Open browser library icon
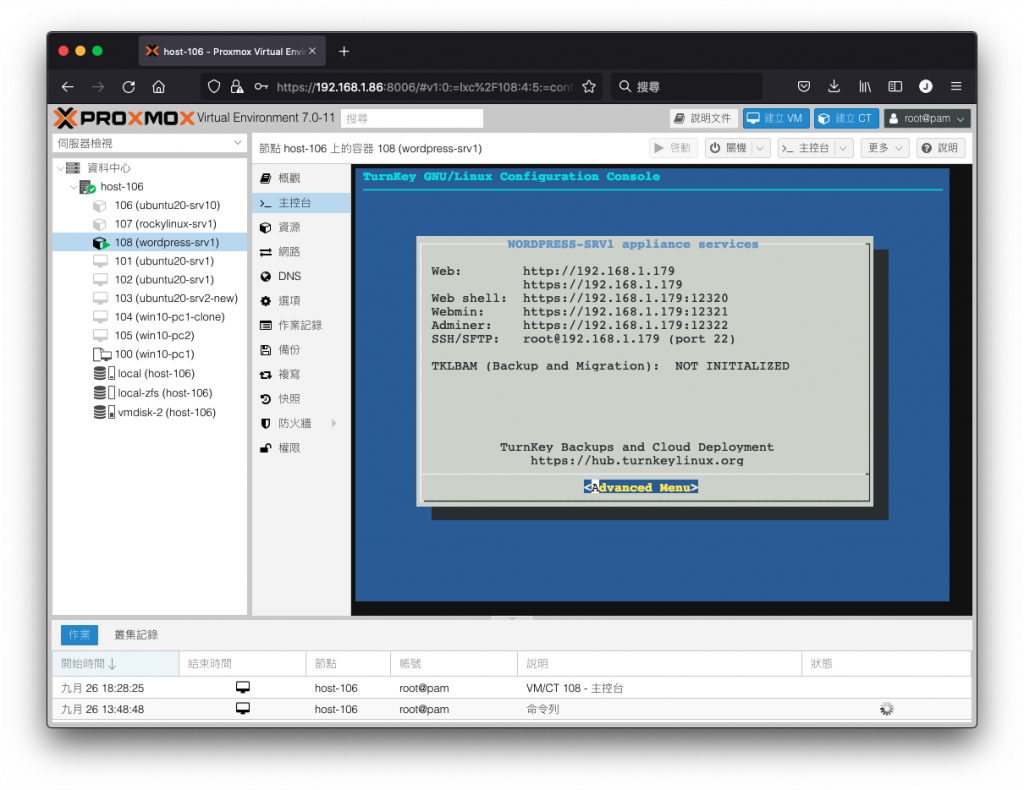This screenshot has height=790, width=1024. click(865, 86)
